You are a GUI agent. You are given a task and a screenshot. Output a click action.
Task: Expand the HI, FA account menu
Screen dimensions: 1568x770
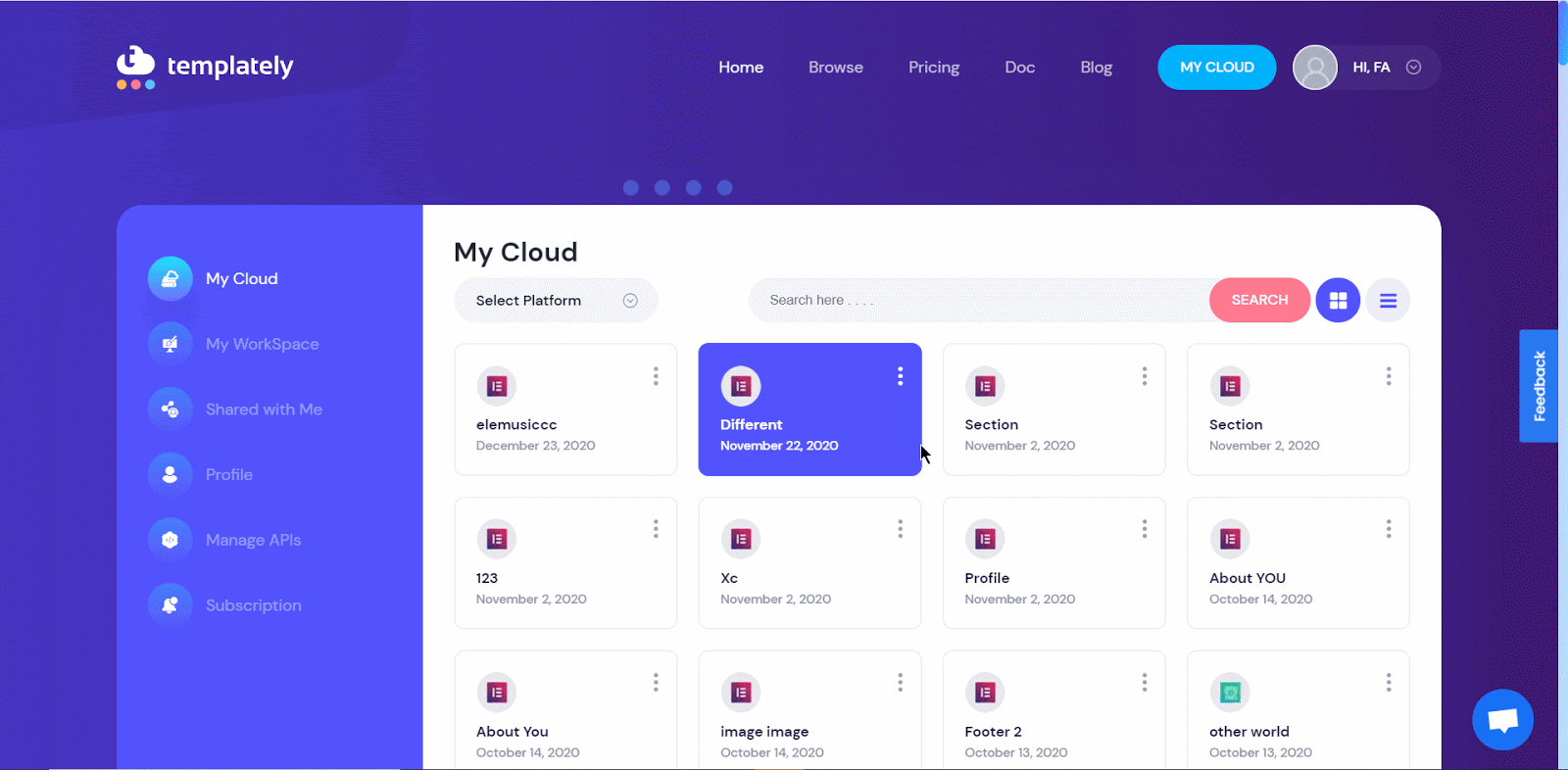tap(1413, 68)
